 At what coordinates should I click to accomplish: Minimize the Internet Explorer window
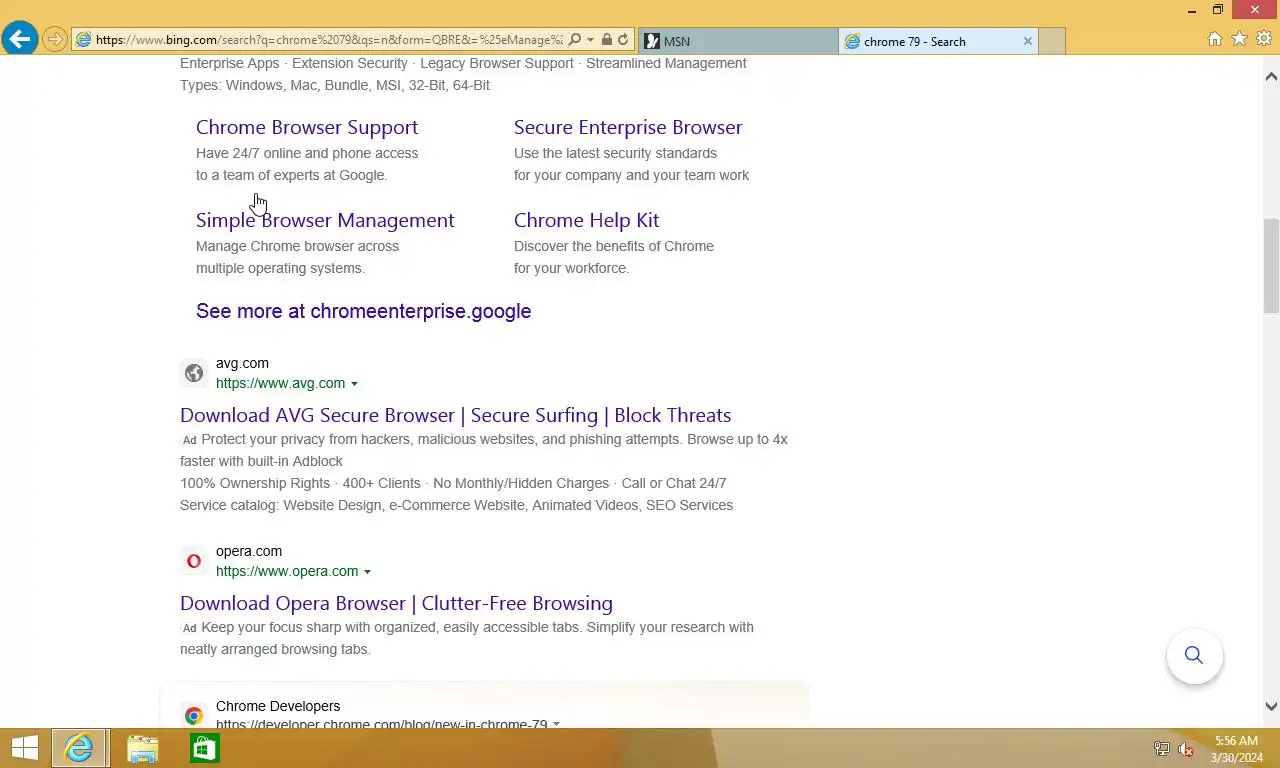(1192, 10)
